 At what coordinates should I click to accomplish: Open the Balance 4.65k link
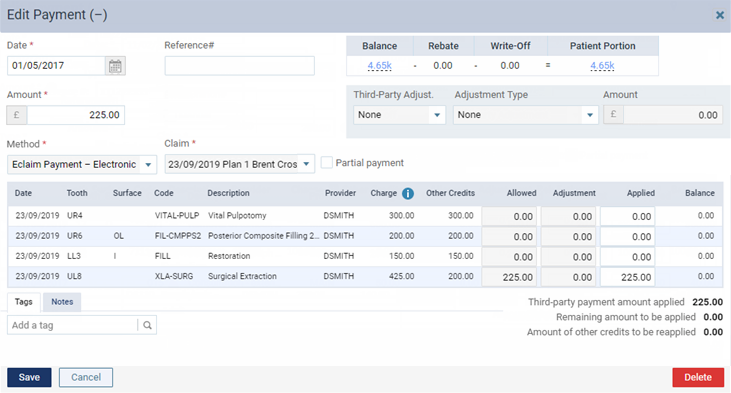coord(379,66)
